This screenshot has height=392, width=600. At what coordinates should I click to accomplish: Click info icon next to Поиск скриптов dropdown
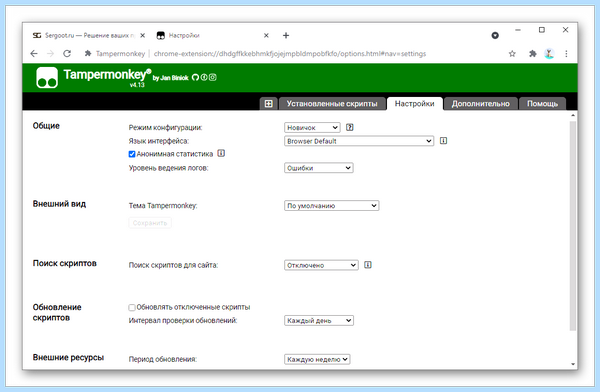[368, 265]
